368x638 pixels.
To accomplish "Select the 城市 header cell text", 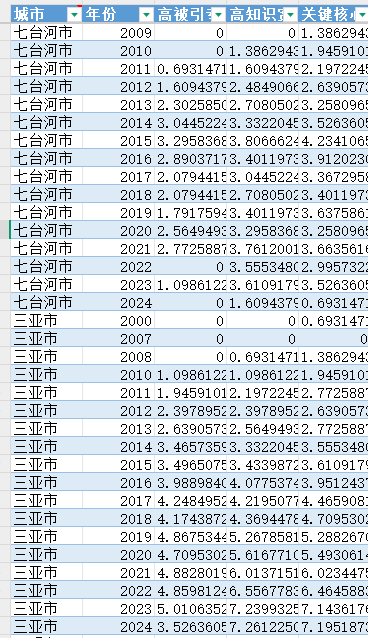I will point(29,15).
